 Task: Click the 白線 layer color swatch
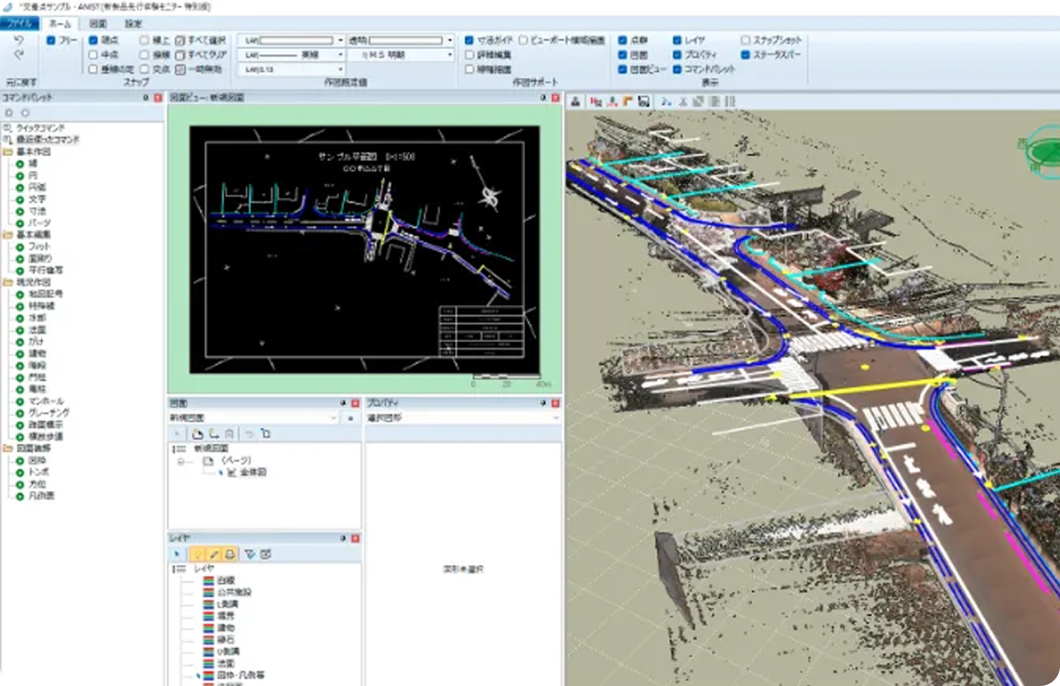[x=209, y=581]
